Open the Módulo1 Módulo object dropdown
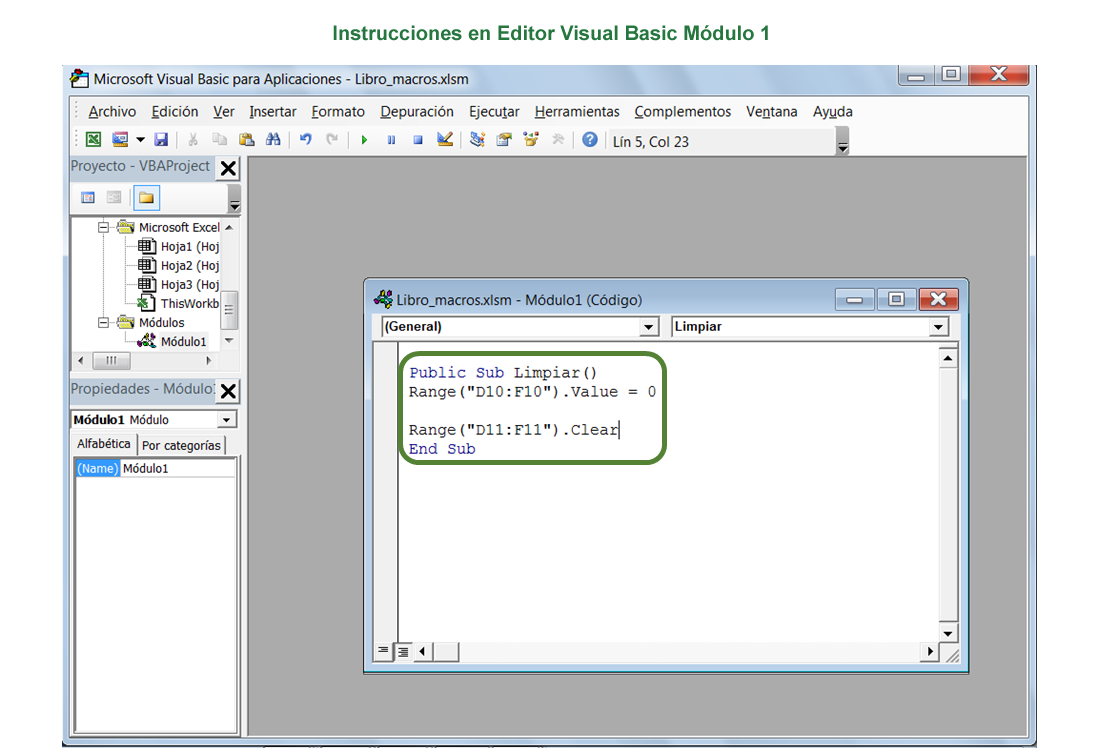Image resolution: width=1100 pixels, height=753 pixels. click(x=226, y=420)
